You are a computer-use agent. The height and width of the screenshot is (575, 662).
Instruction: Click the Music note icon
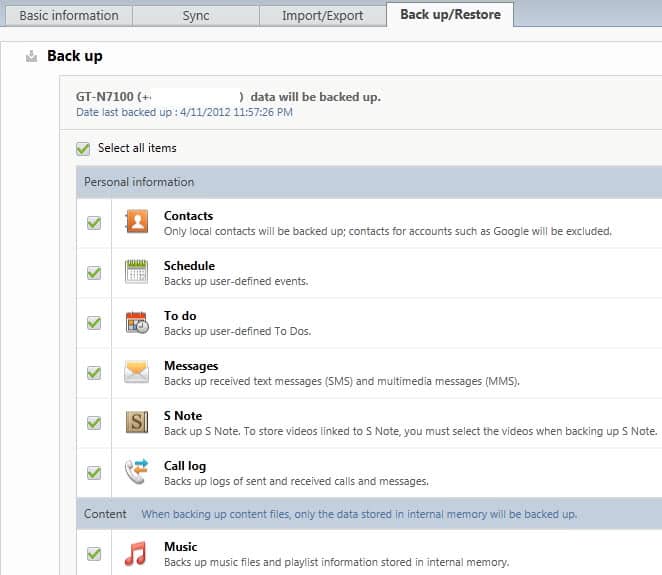137,553
